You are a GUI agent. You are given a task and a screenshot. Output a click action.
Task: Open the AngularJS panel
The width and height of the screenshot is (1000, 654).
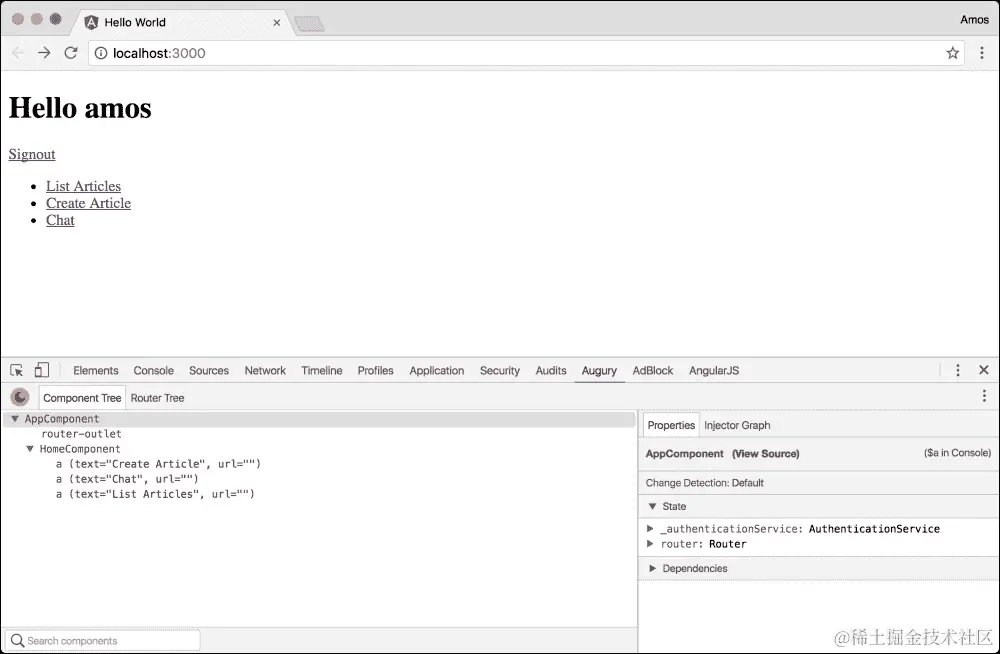714,371
